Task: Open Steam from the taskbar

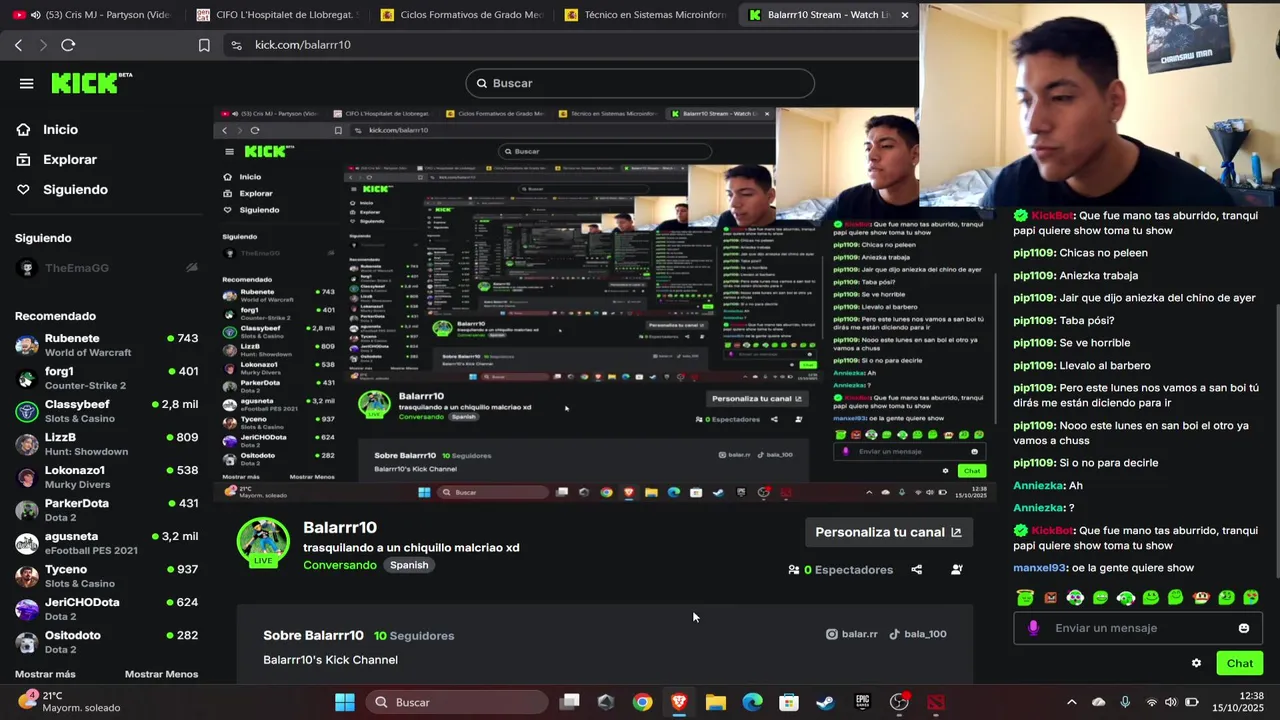Action: [825, 702]
